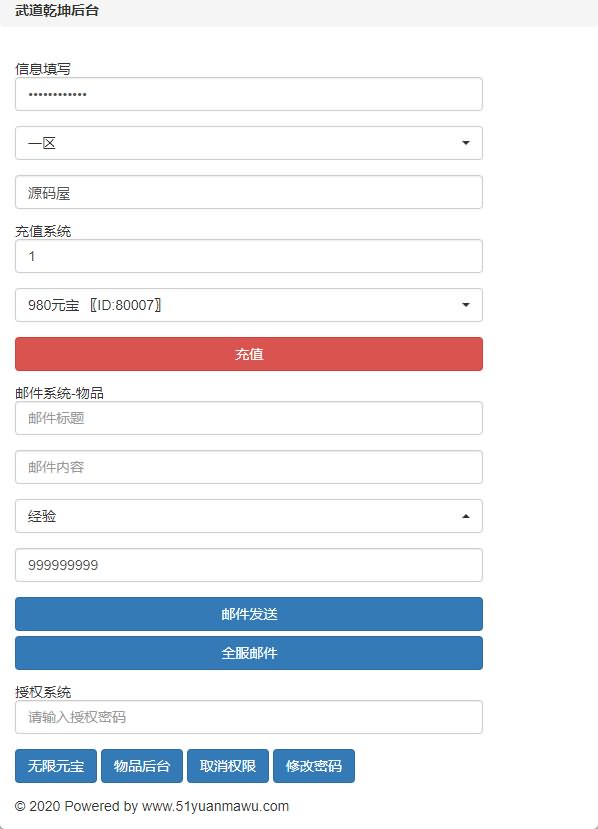The width and height of the screenshot is (598, 829).
Task: Click the 请输入授权密码 input field
Action: pos(249,717)
